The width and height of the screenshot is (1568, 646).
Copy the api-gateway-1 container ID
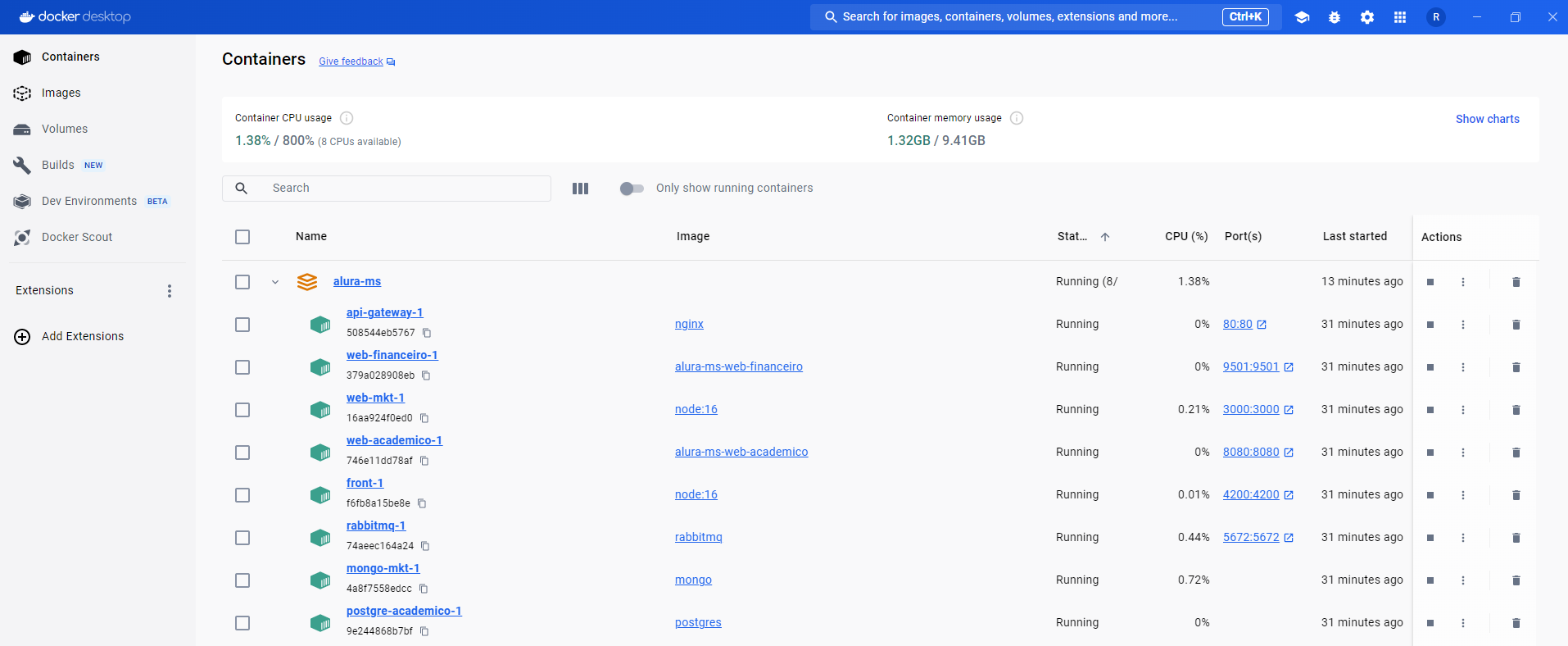coord(427,333)
